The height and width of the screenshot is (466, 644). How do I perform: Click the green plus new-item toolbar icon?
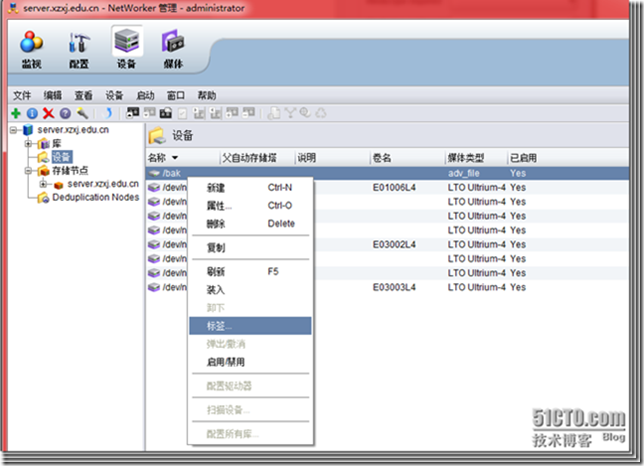pos(16,113)
